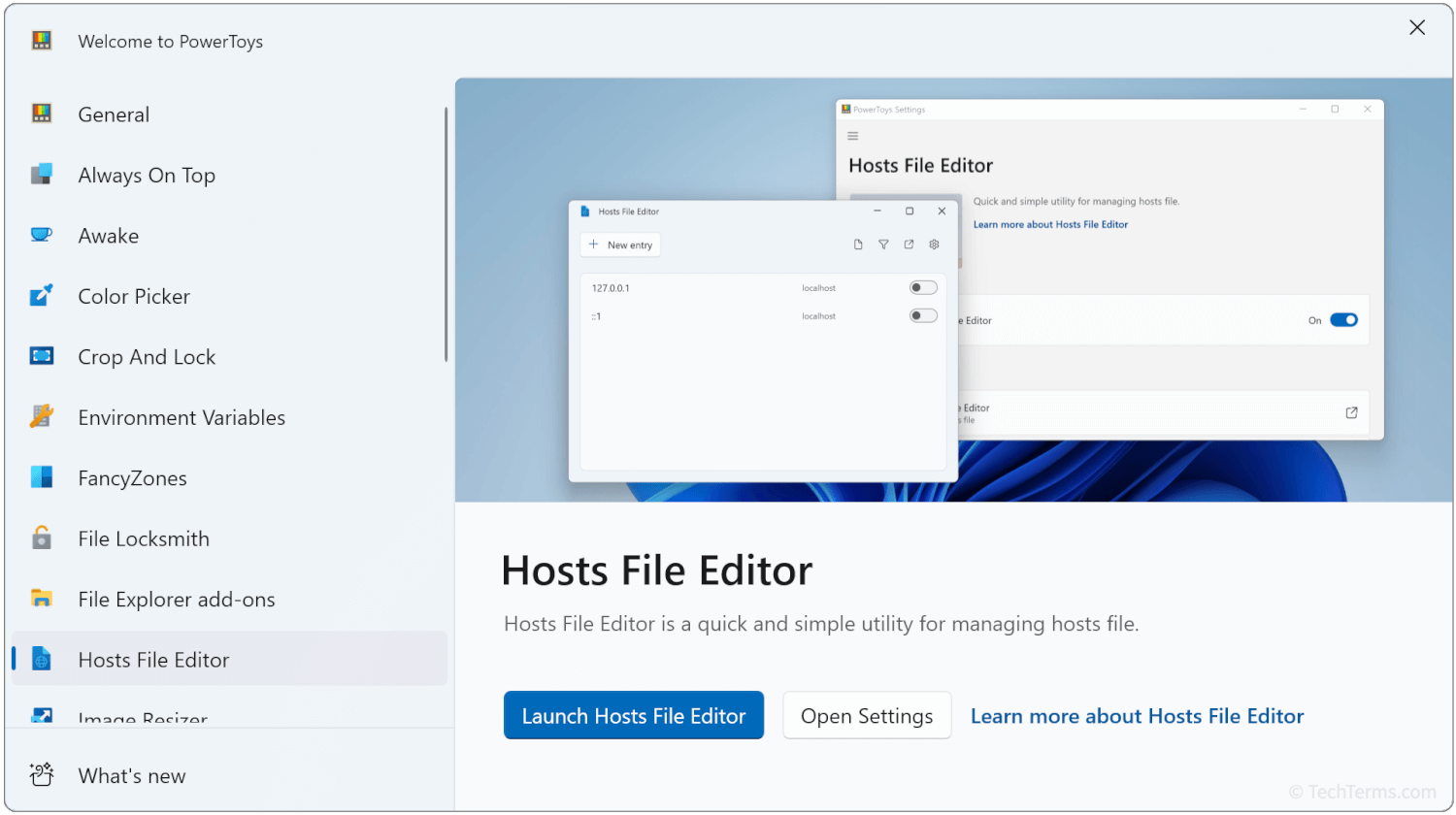Toggle the On switch in preview settings
The width and height of the screenshot is (1456, 815).
[1343, 320]
